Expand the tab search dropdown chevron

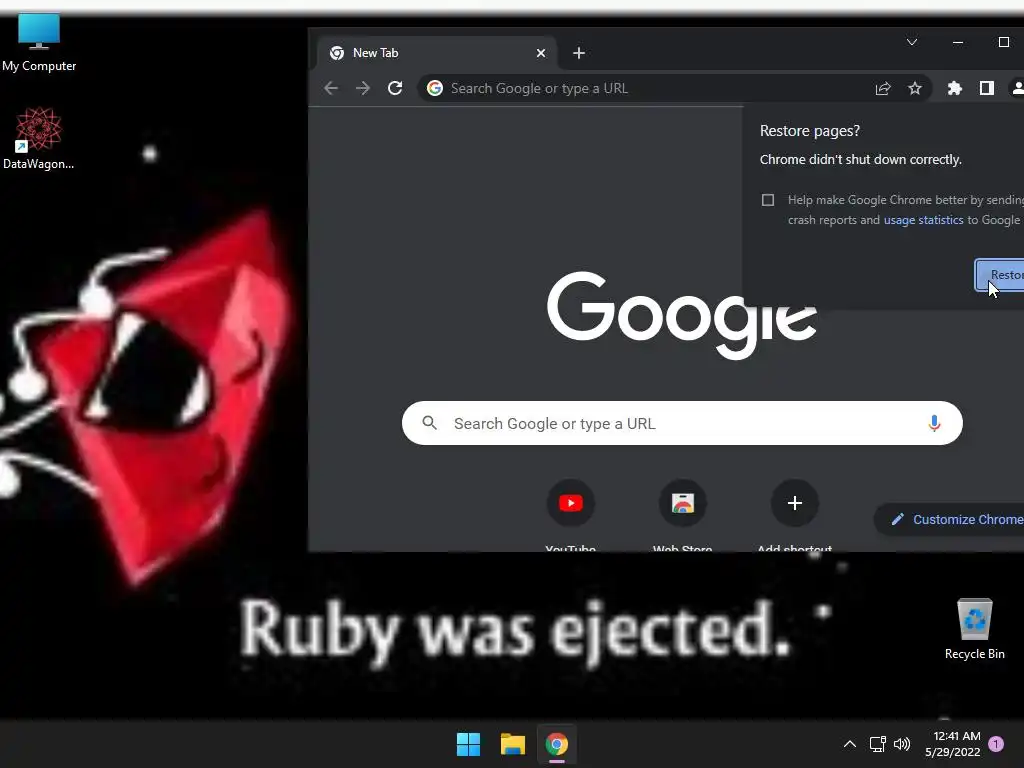912,42
